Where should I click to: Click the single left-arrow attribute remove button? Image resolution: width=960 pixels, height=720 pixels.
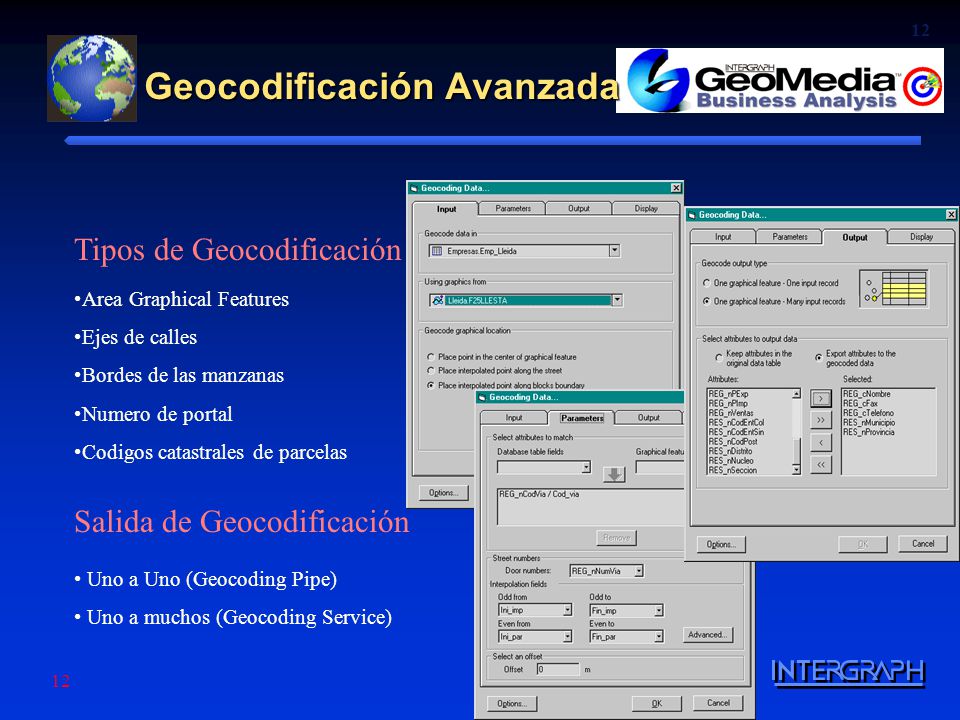click(821, 442)
